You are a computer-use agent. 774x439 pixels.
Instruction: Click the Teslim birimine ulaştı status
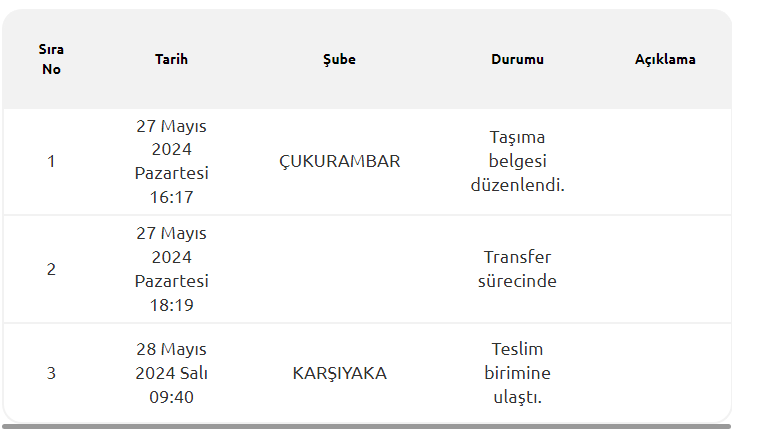coord(517,373)
